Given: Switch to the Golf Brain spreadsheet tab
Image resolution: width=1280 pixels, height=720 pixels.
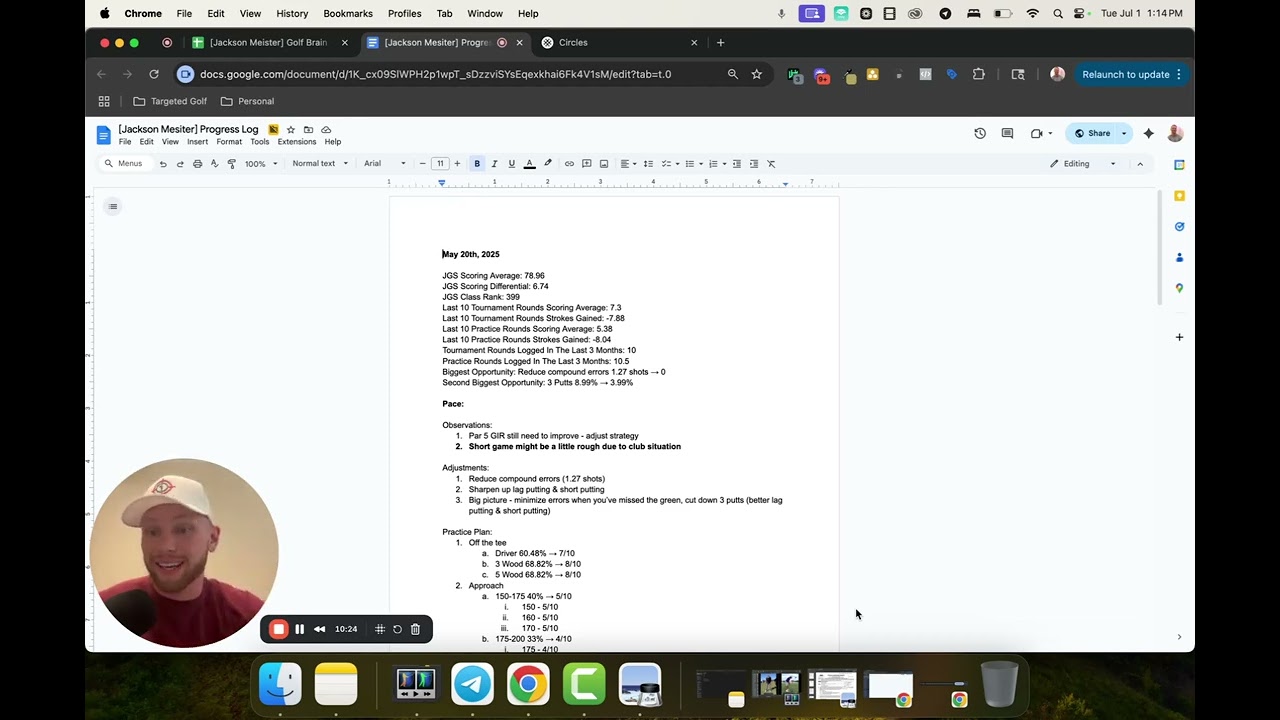Looking at the screenshot, I should (267, 43).
